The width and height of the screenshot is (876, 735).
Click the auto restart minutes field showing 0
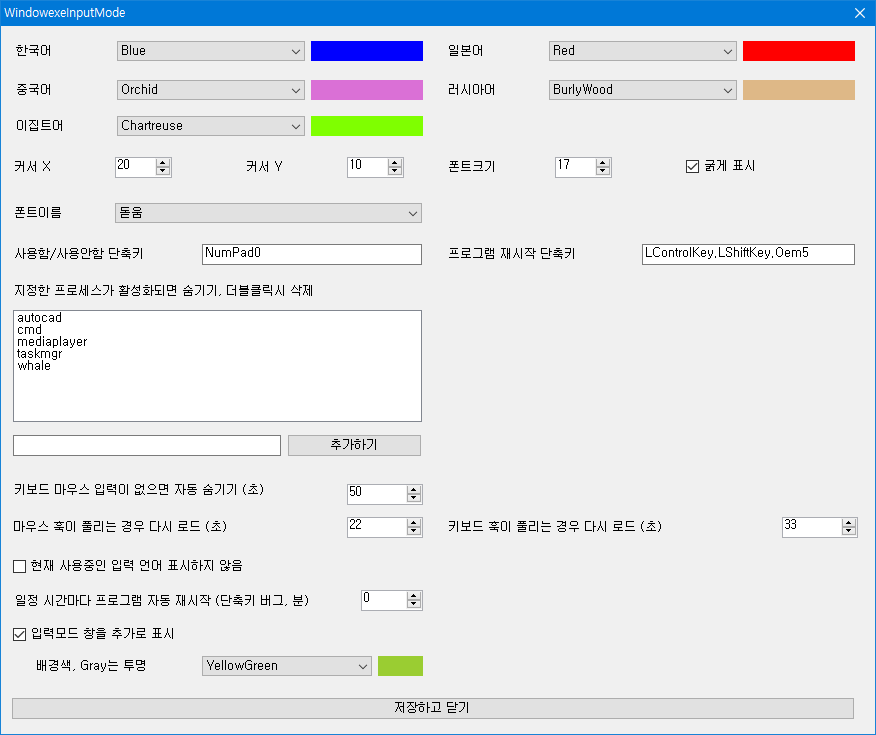384,600
